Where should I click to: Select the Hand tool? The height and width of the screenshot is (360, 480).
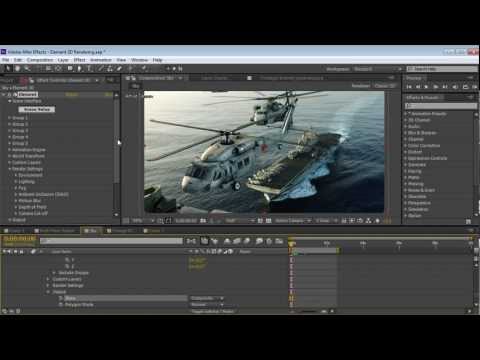[17, 68]
